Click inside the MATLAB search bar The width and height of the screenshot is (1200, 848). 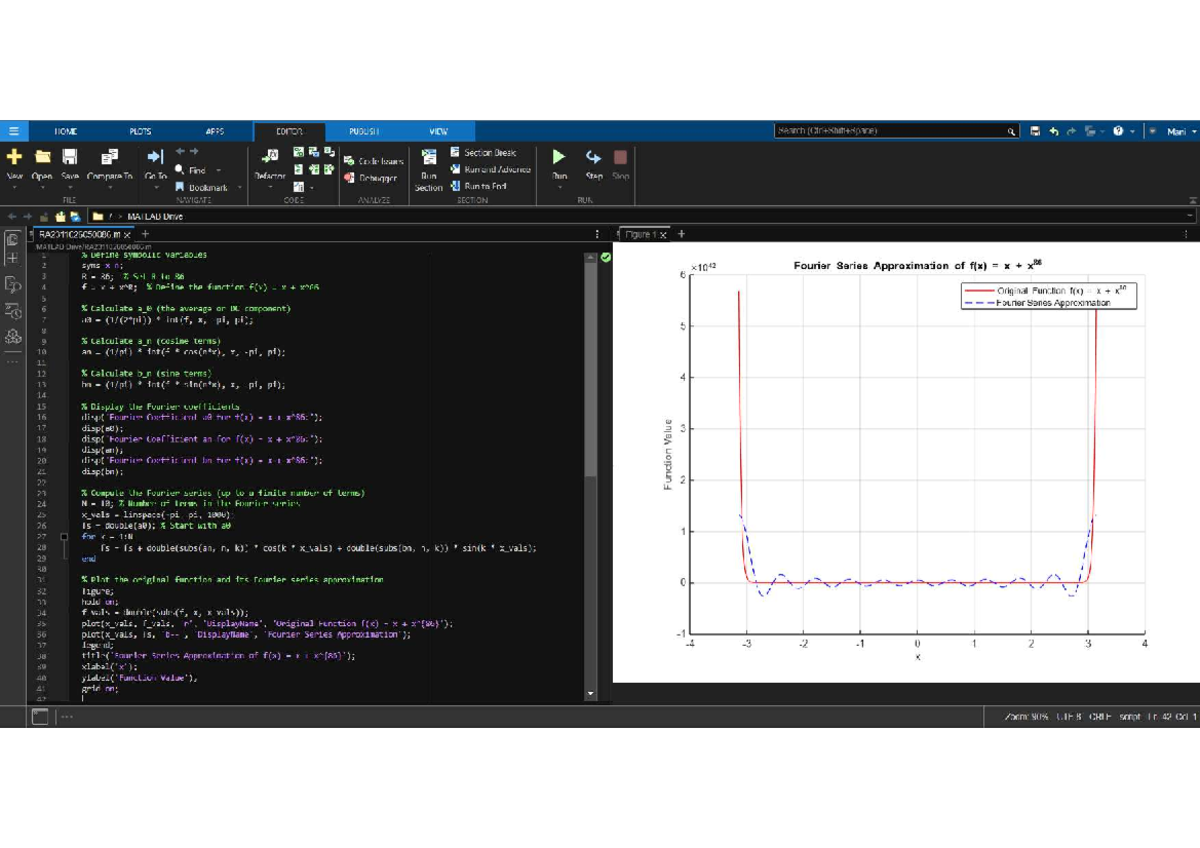coord(890,130)
